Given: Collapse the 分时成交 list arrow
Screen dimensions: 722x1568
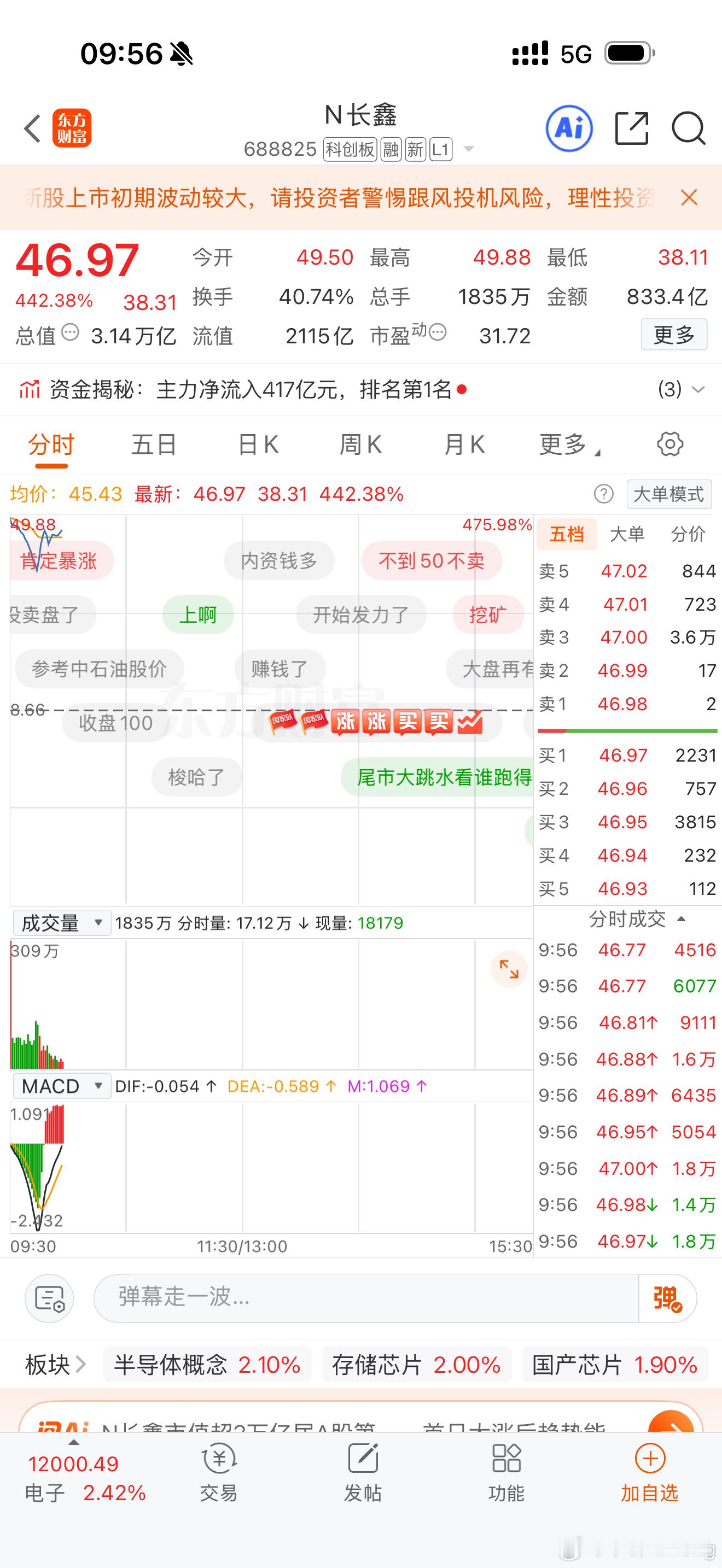Looking at the screenshot, I should 681,919.
